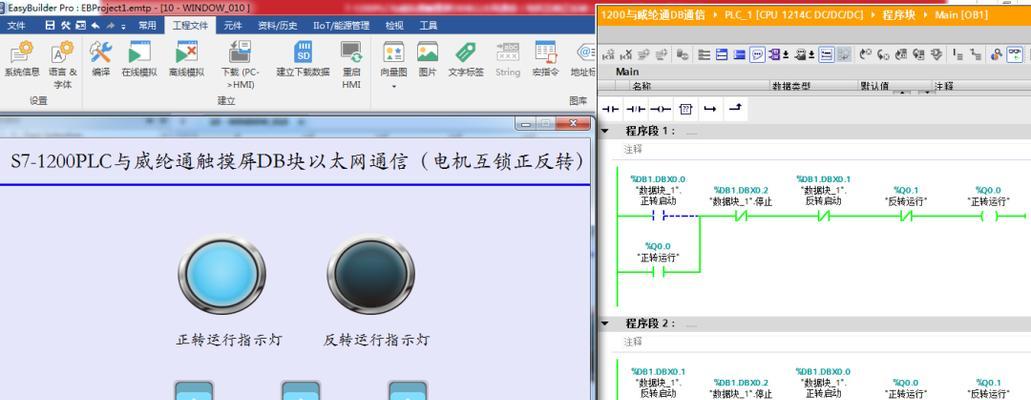The width and height of the screenshot is (1031, 400).
Task: Switch to the 工程文件 ribbon tab
Action: (190, 25)
